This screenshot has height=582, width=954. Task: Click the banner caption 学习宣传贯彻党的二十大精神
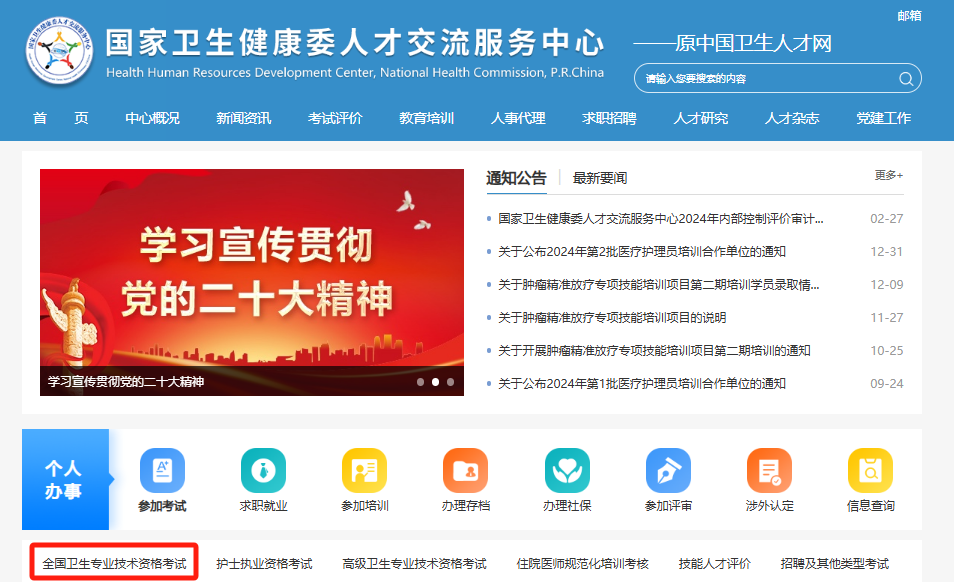point(126,382)
